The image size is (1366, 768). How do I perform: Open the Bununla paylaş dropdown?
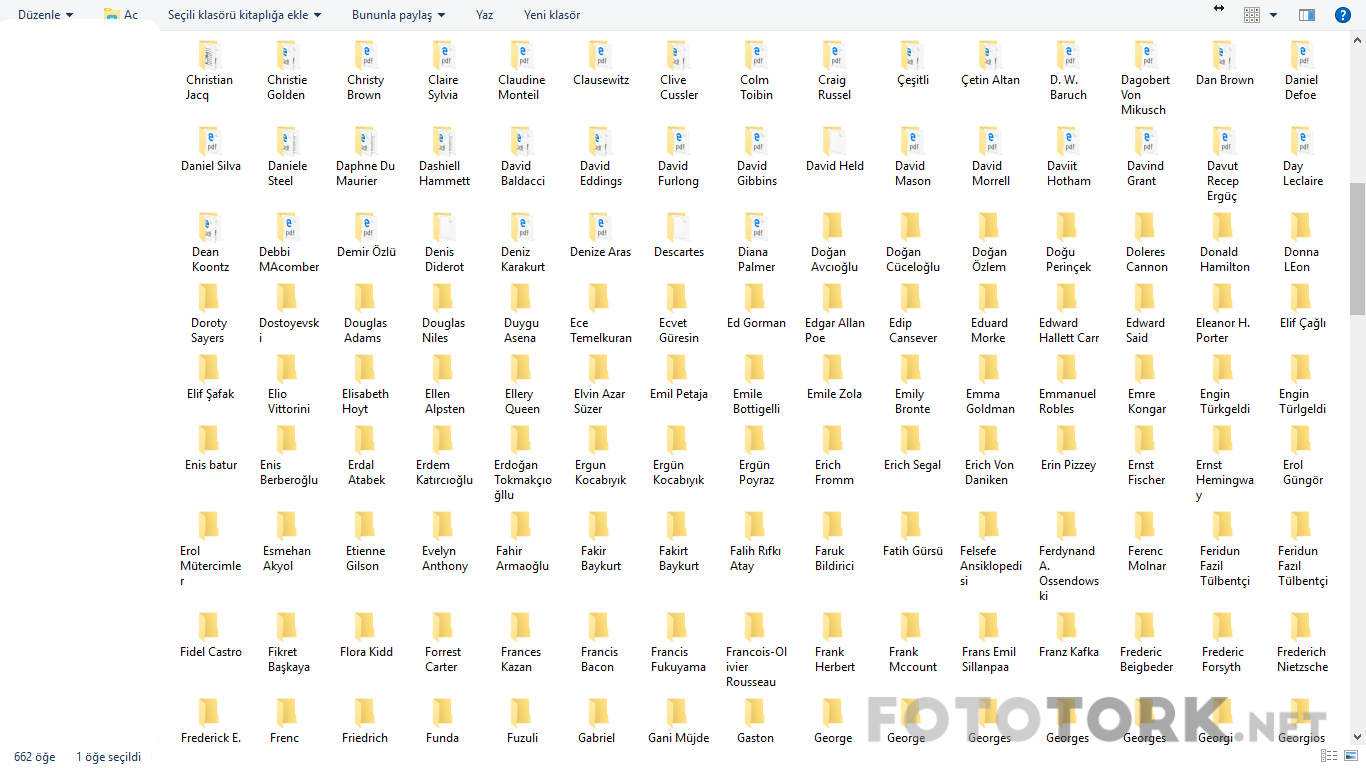pos(398,15)
